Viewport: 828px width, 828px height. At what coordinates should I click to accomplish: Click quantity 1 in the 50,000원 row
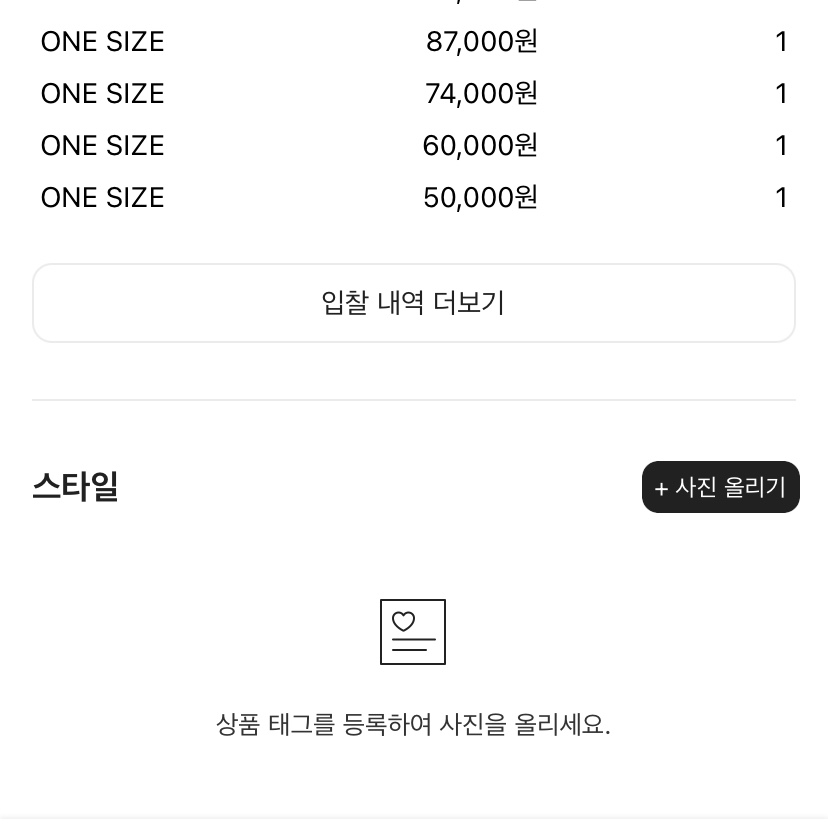tap(782, 197)
